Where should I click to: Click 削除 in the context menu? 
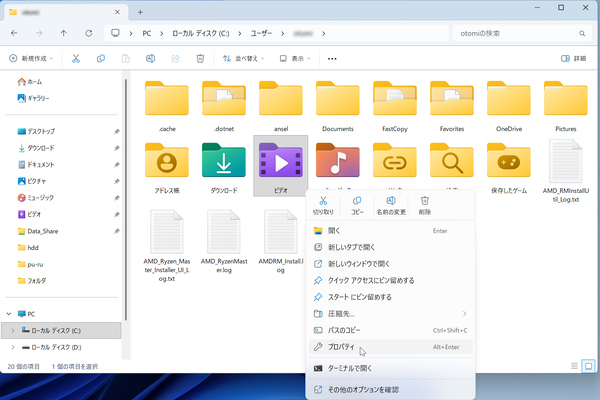425,206
